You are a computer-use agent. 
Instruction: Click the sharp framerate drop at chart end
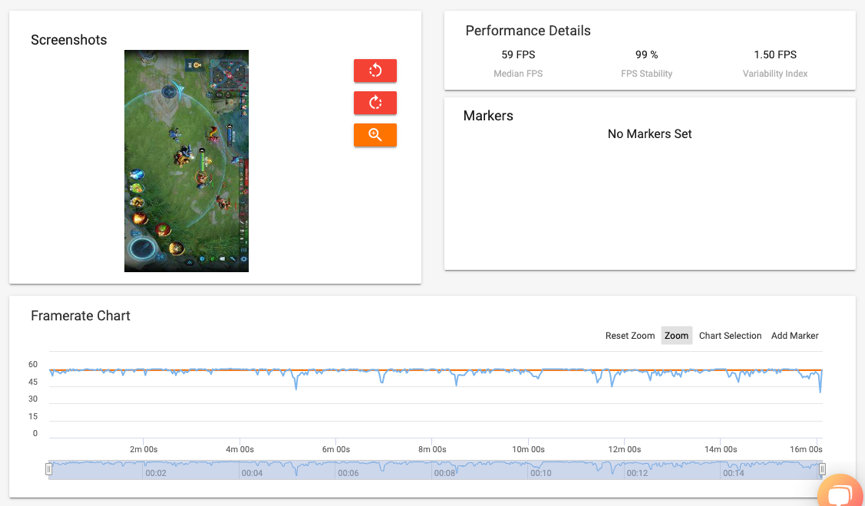click(x=820, y=389)
